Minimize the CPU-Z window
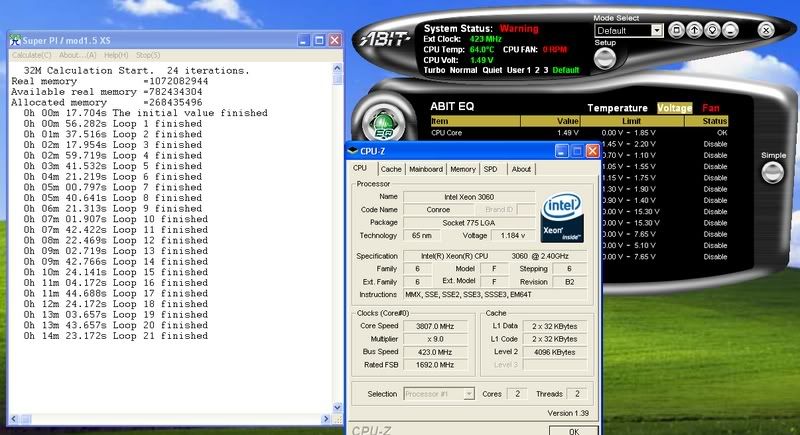The width and height of the screenshot is (800, 435). coord(562,151)
